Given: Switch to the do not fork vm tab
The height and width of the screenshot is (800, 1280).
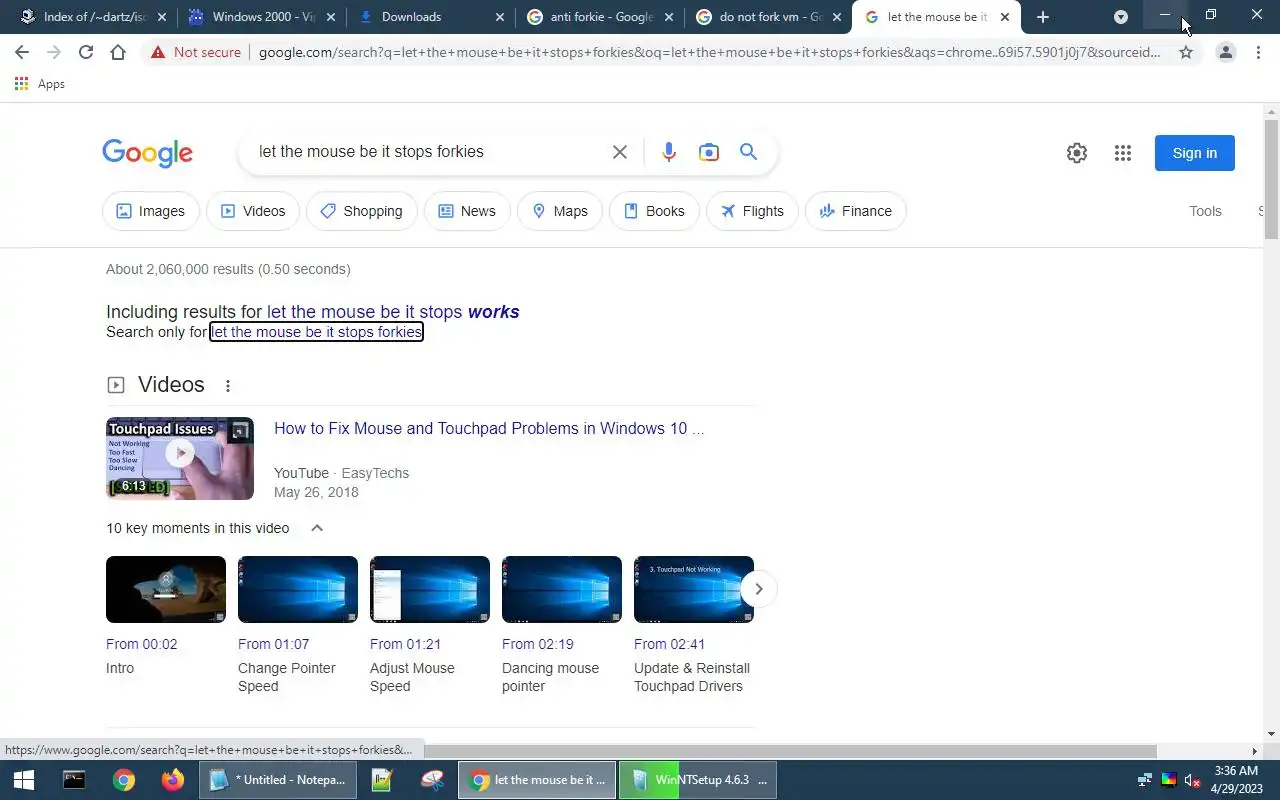Looking at the screenshot, I should (769, 17).
